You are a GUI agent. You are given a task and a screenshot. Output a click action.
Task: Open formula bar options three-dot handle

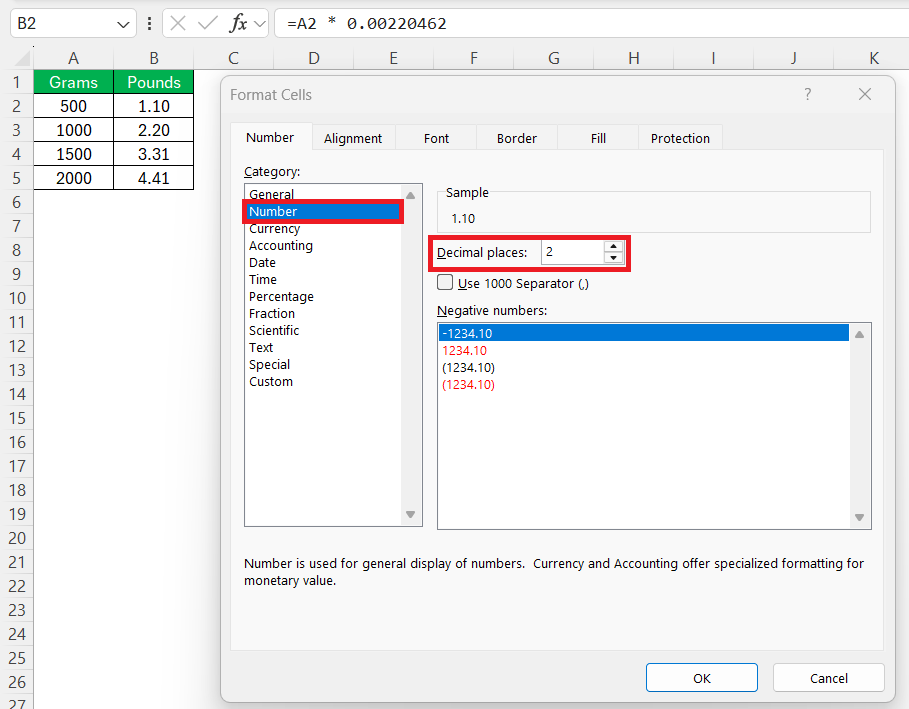[150, 24]
